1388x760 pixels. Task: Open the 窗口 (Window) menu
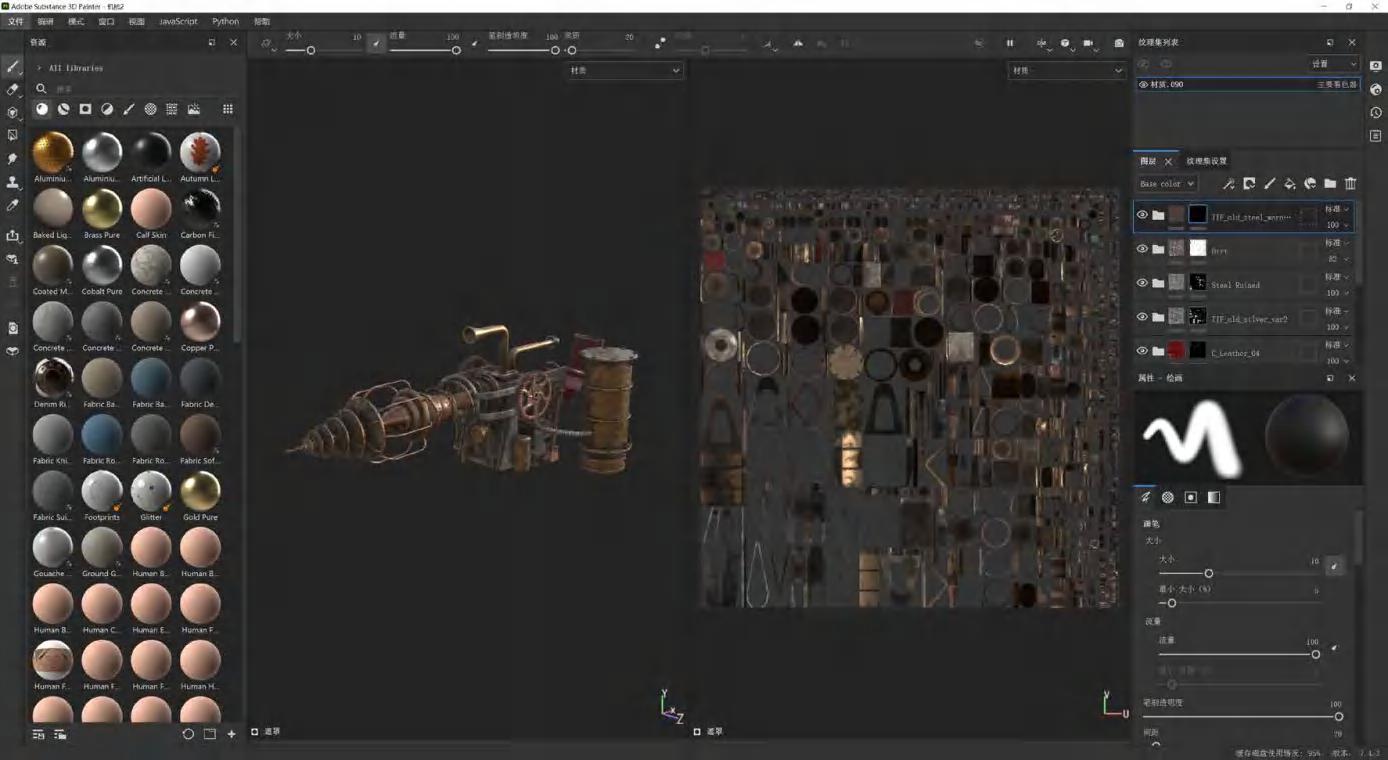106,21
